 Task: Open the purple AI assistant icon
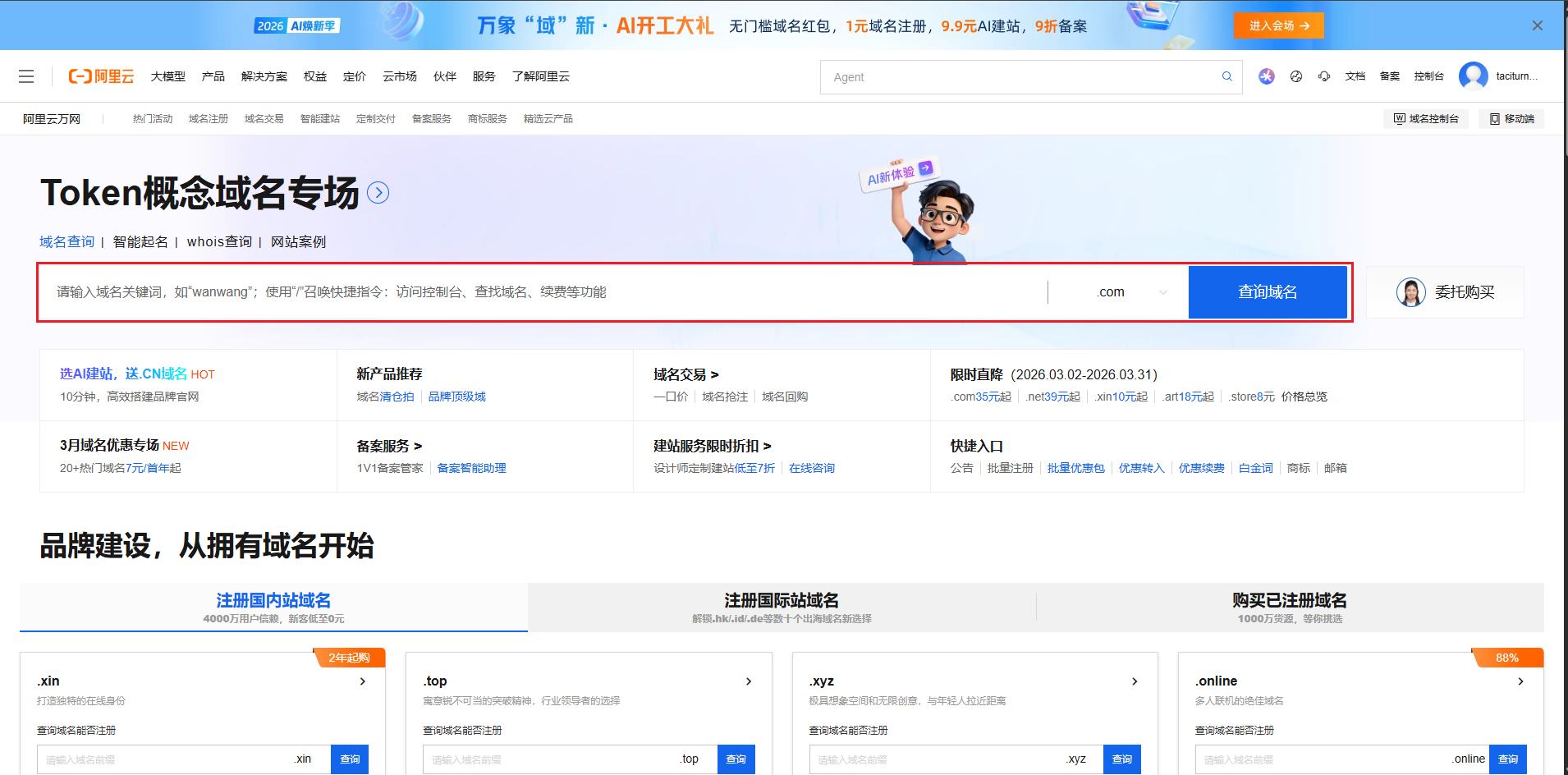tap(1267, 76)
